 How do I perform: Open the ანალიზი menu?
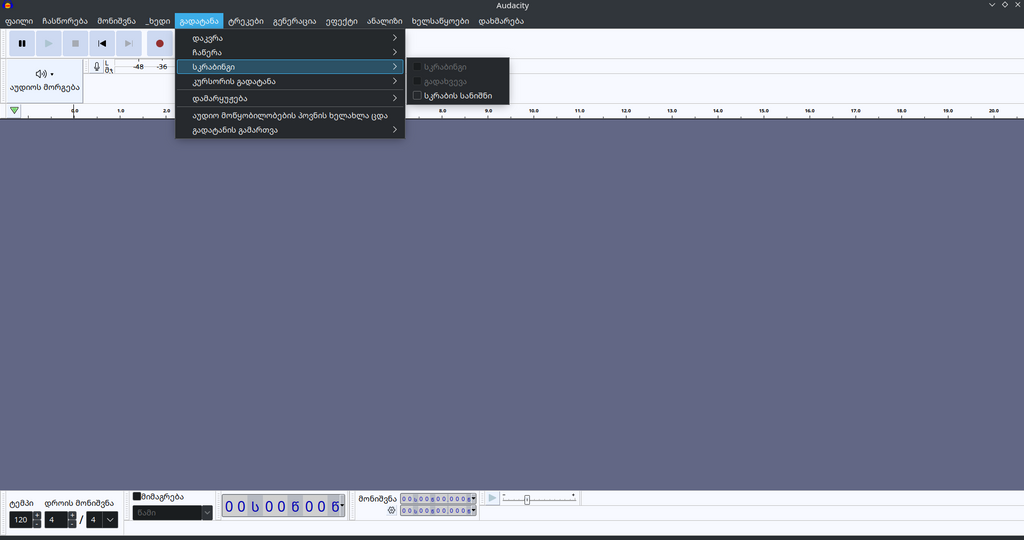click(x=385, y=21)
